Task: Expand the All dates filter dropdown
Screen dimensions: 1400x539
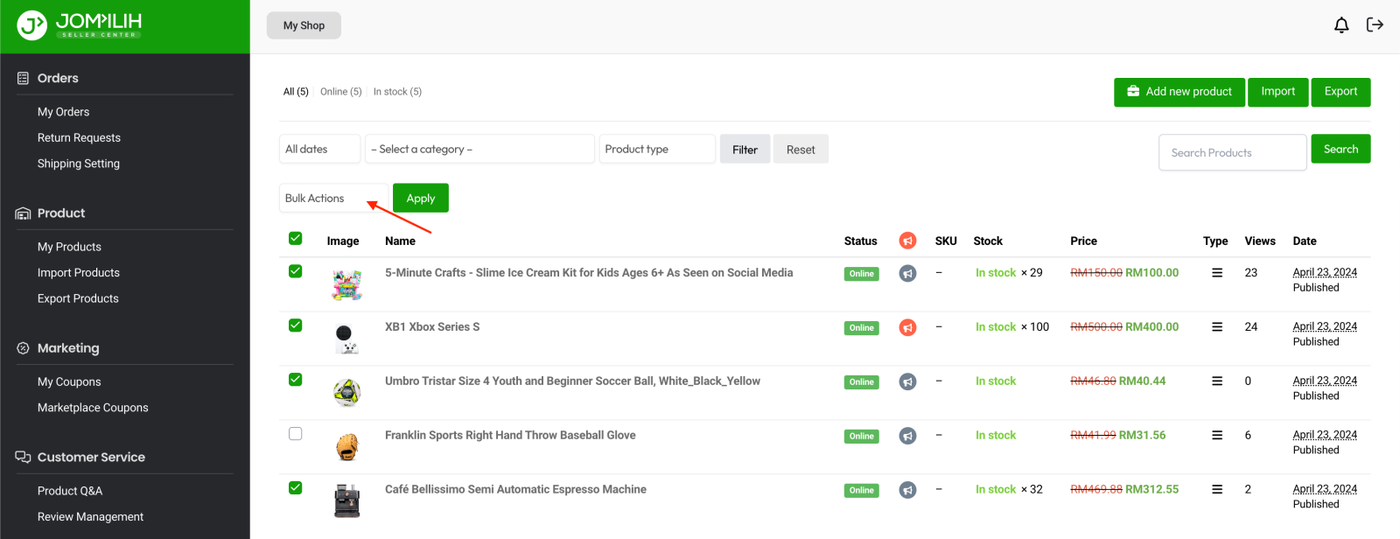Action: (319, 149)
